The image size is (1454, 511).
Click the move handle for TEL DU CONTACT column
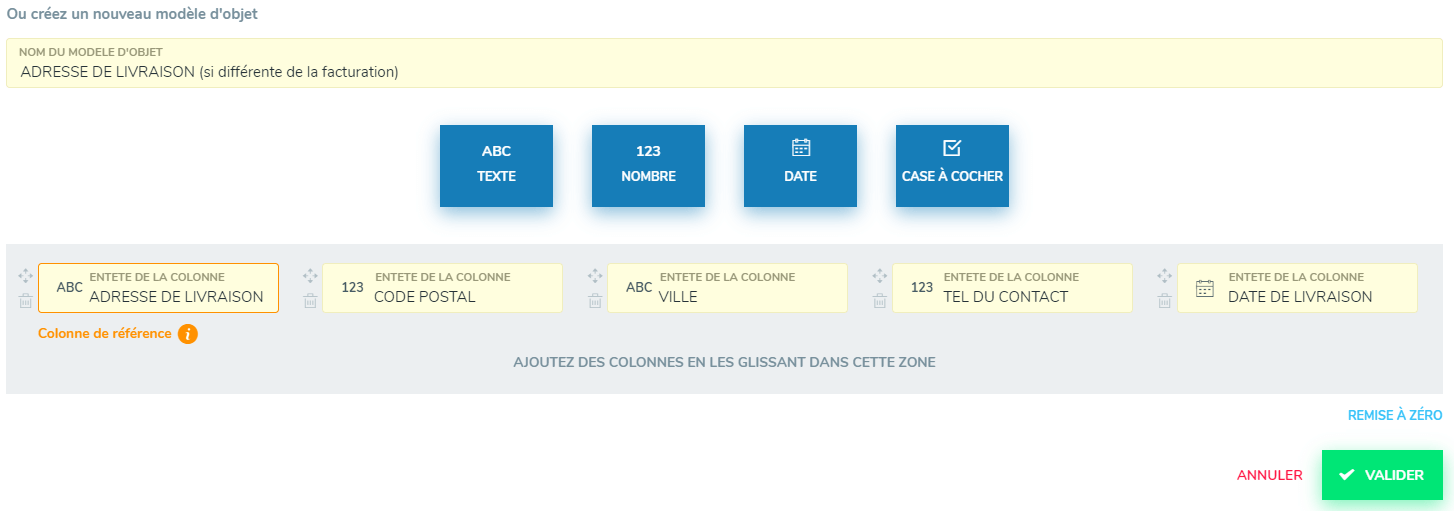tap(880, 276)
